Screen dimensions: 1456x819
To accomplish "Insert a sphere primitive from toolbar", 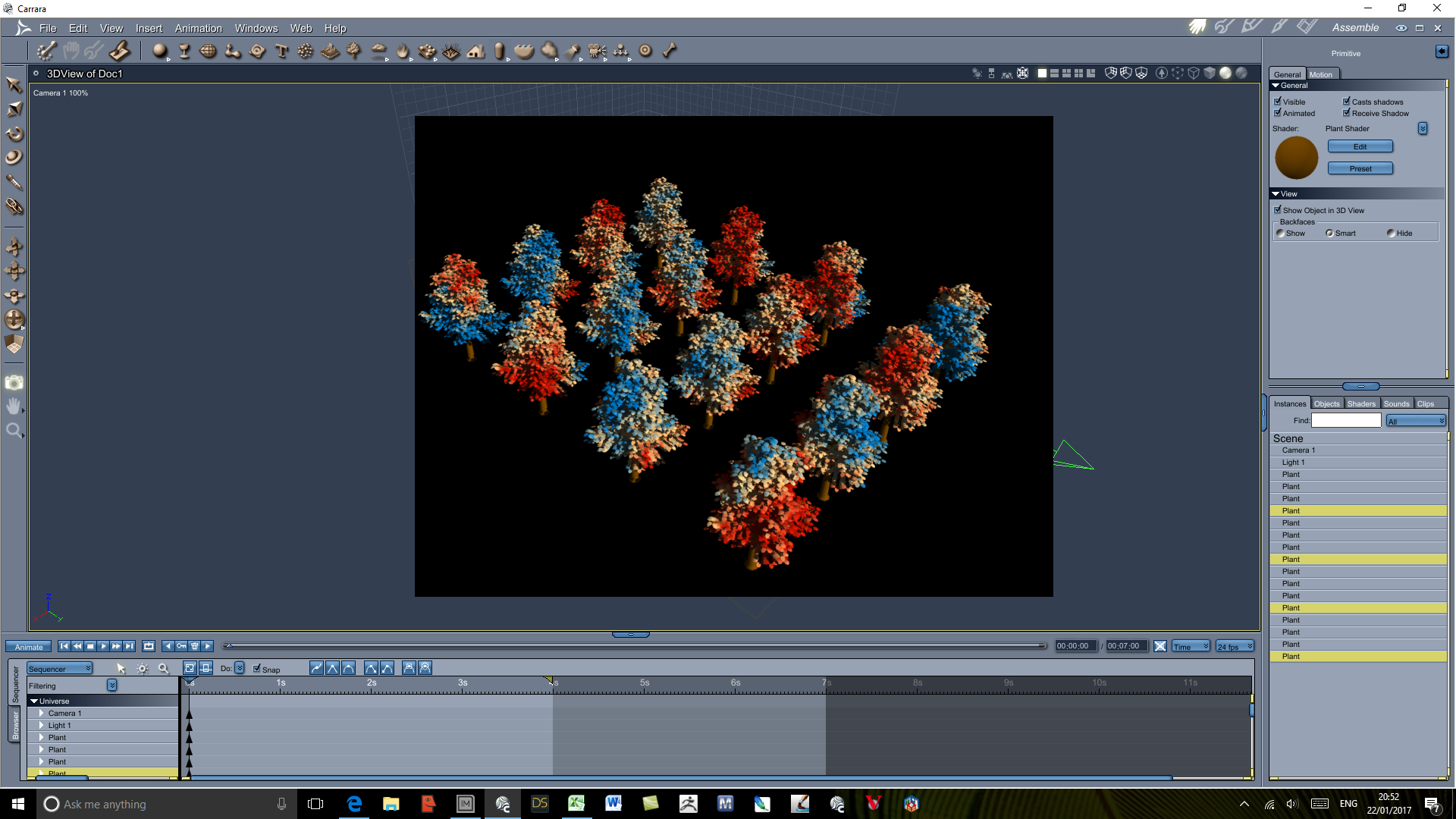I will 159,51.
